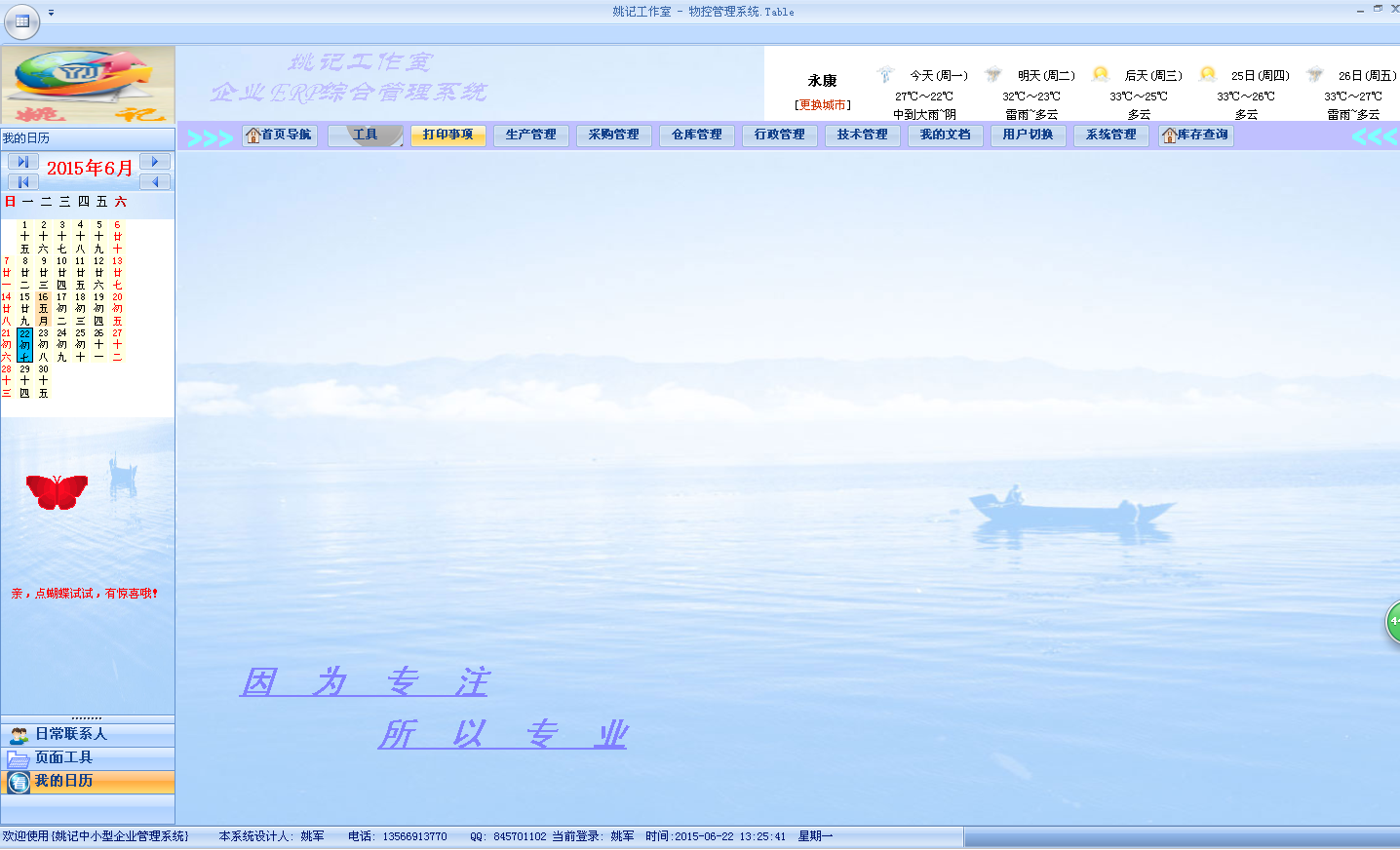Open 首页导航 home navigation

tap(279, 135)
